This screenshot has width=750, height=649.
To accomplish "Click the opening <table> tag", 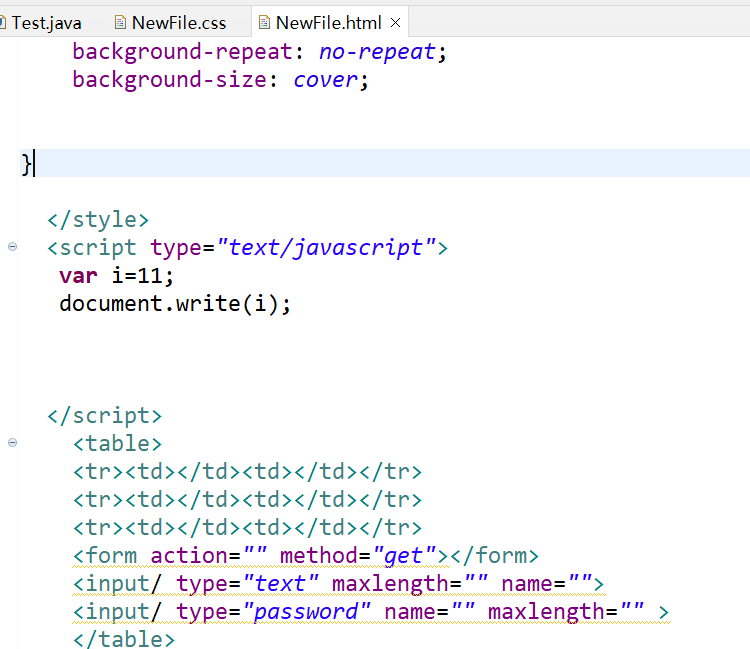I will coord(118,443).
